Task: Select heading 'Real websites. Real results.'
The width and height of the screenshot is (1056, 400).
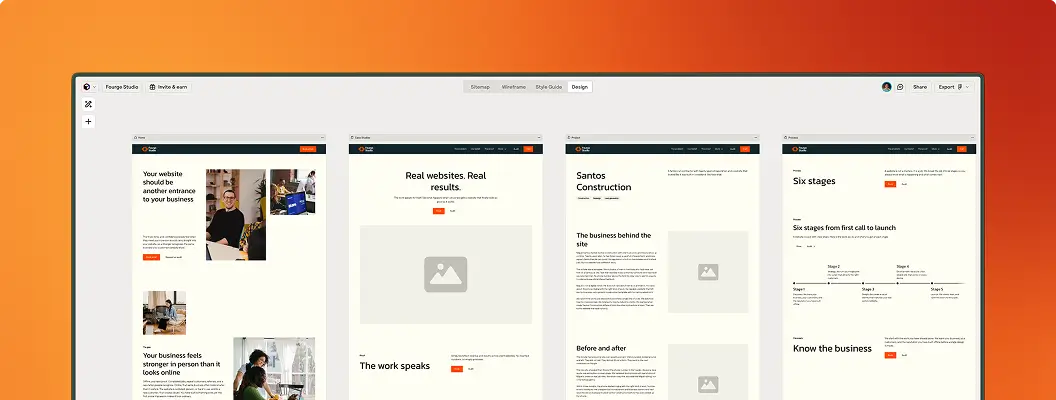Action: point(446,181)
